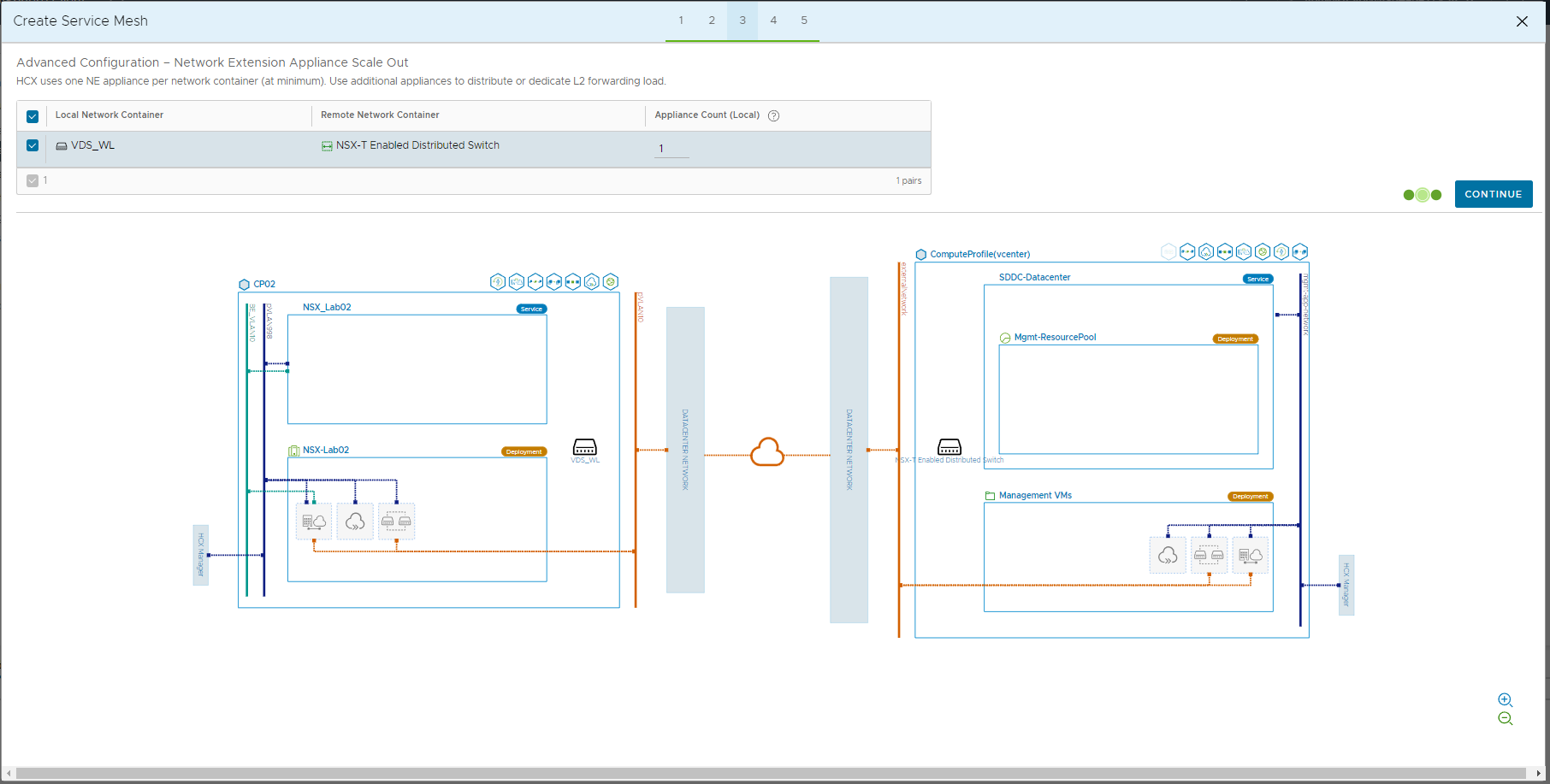This screenshot has width=1550, height=784.
Task: Edit the Appliance Count field for VDS_WL
Action: [x=671, y=149]
